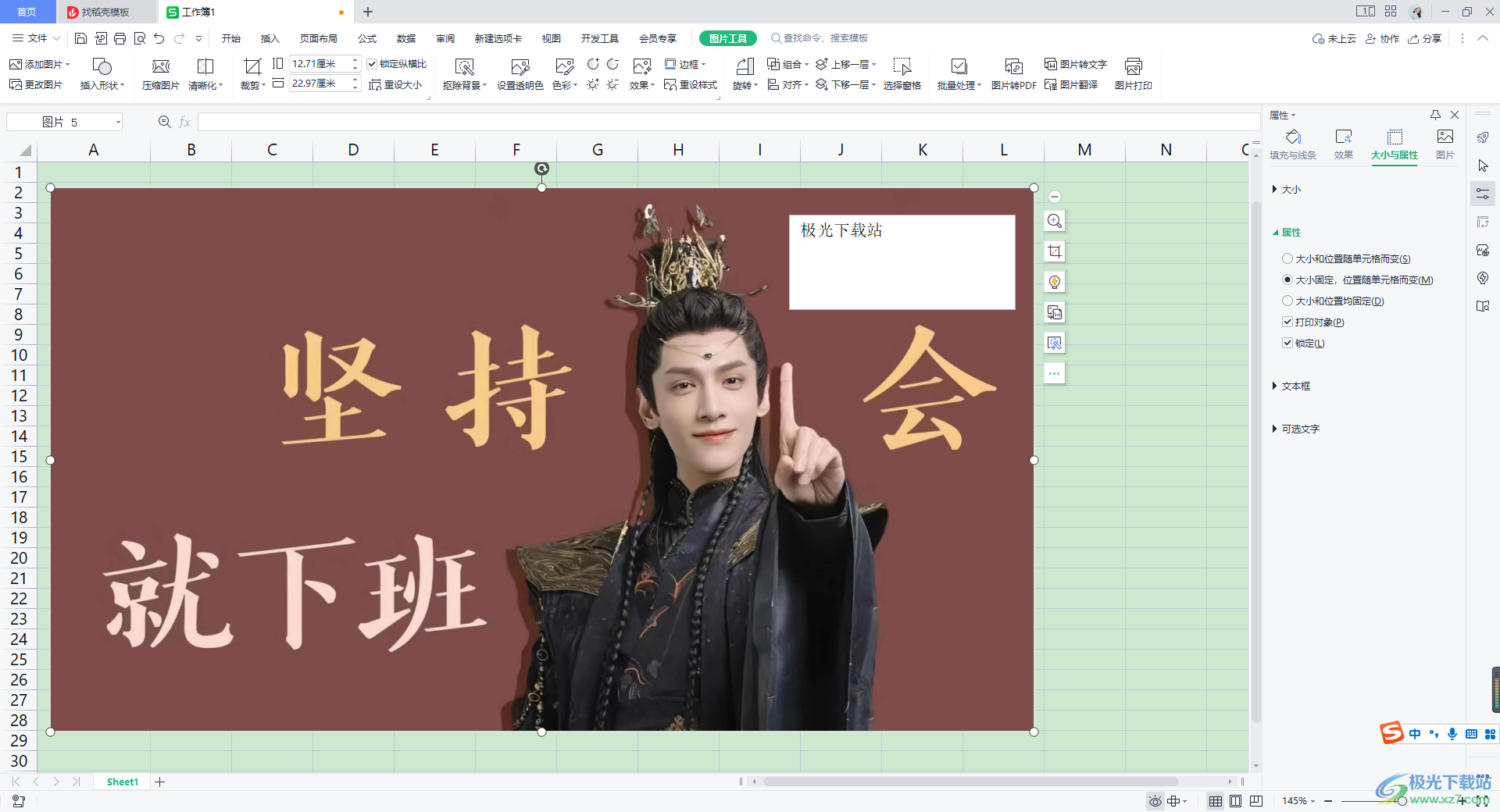Select 大小固定，位置随单元格而变 radio option
The width and height of the screenshot is (1500, 812).
pos(1287,280)
